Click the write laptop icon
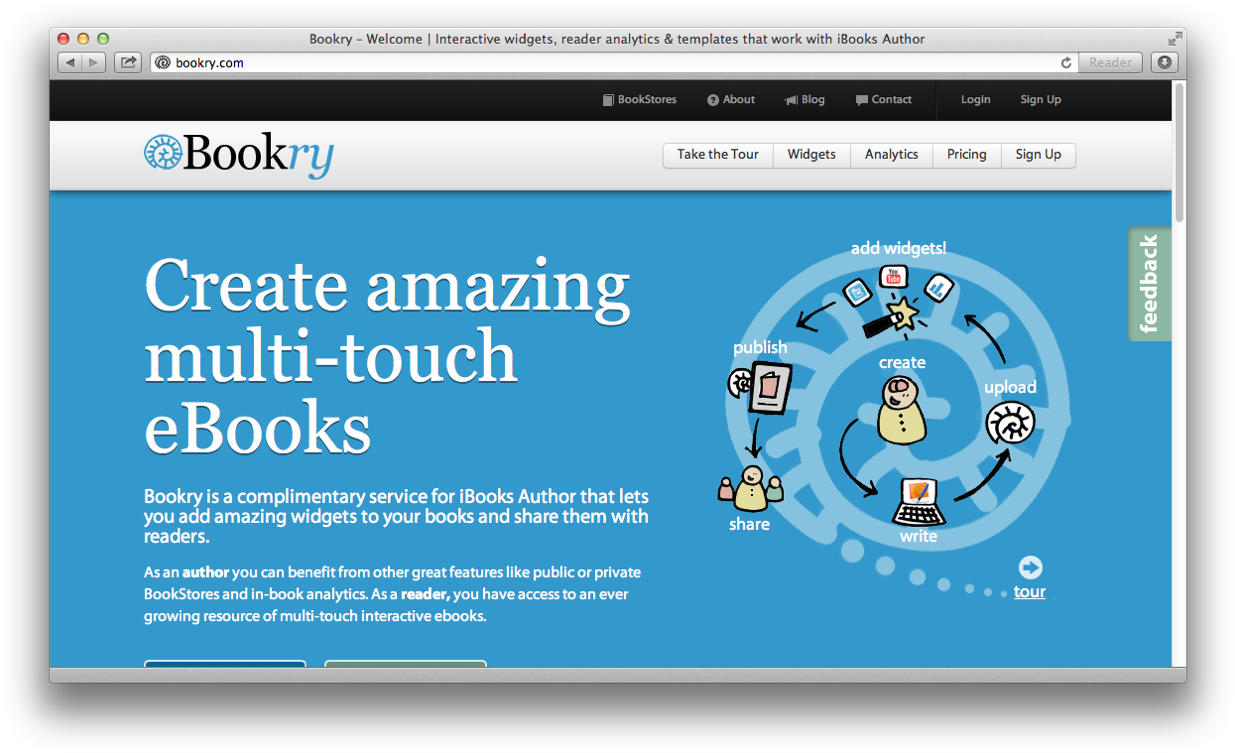 [918, 502]
